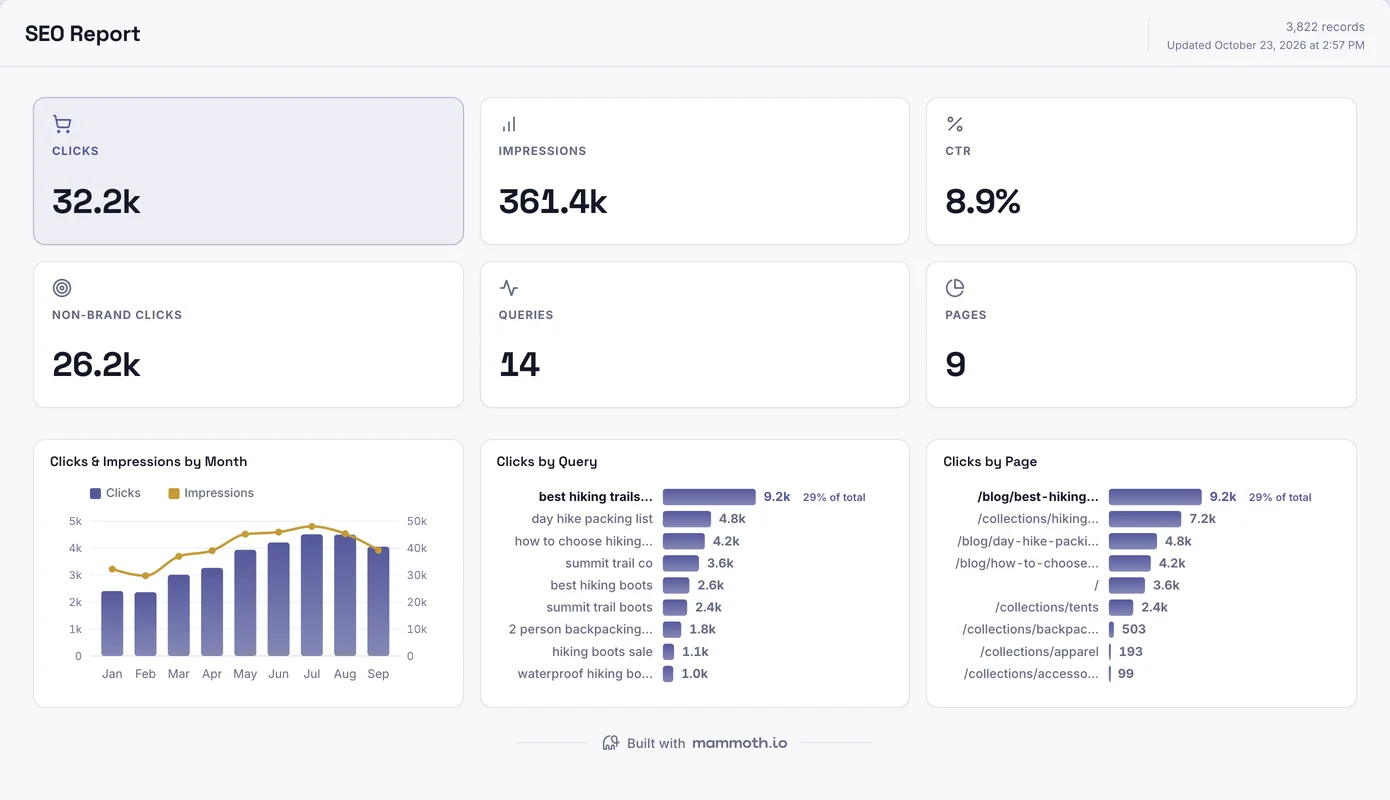
Task: Toggle the Impressions legend swatch in chart
Action: coord(174,493)
